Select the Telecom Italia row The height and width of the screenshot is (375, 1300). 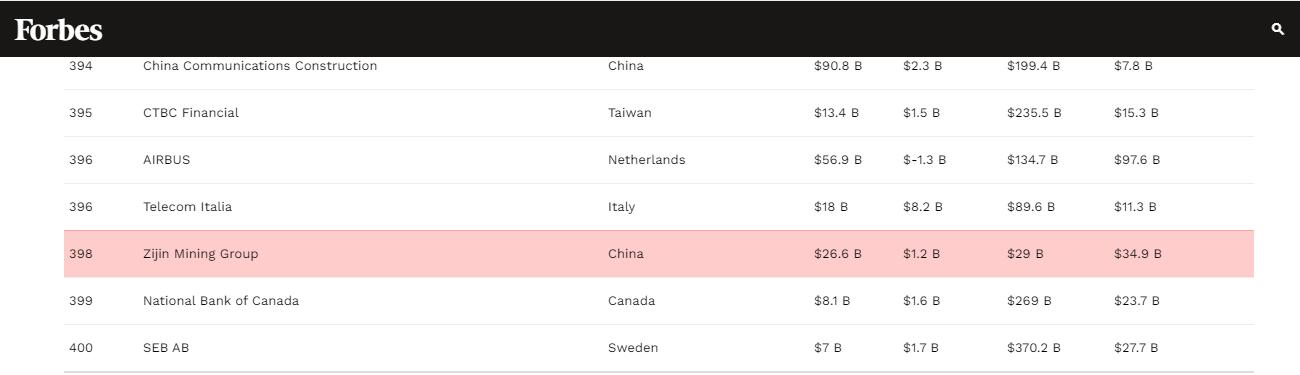(659, 207)
